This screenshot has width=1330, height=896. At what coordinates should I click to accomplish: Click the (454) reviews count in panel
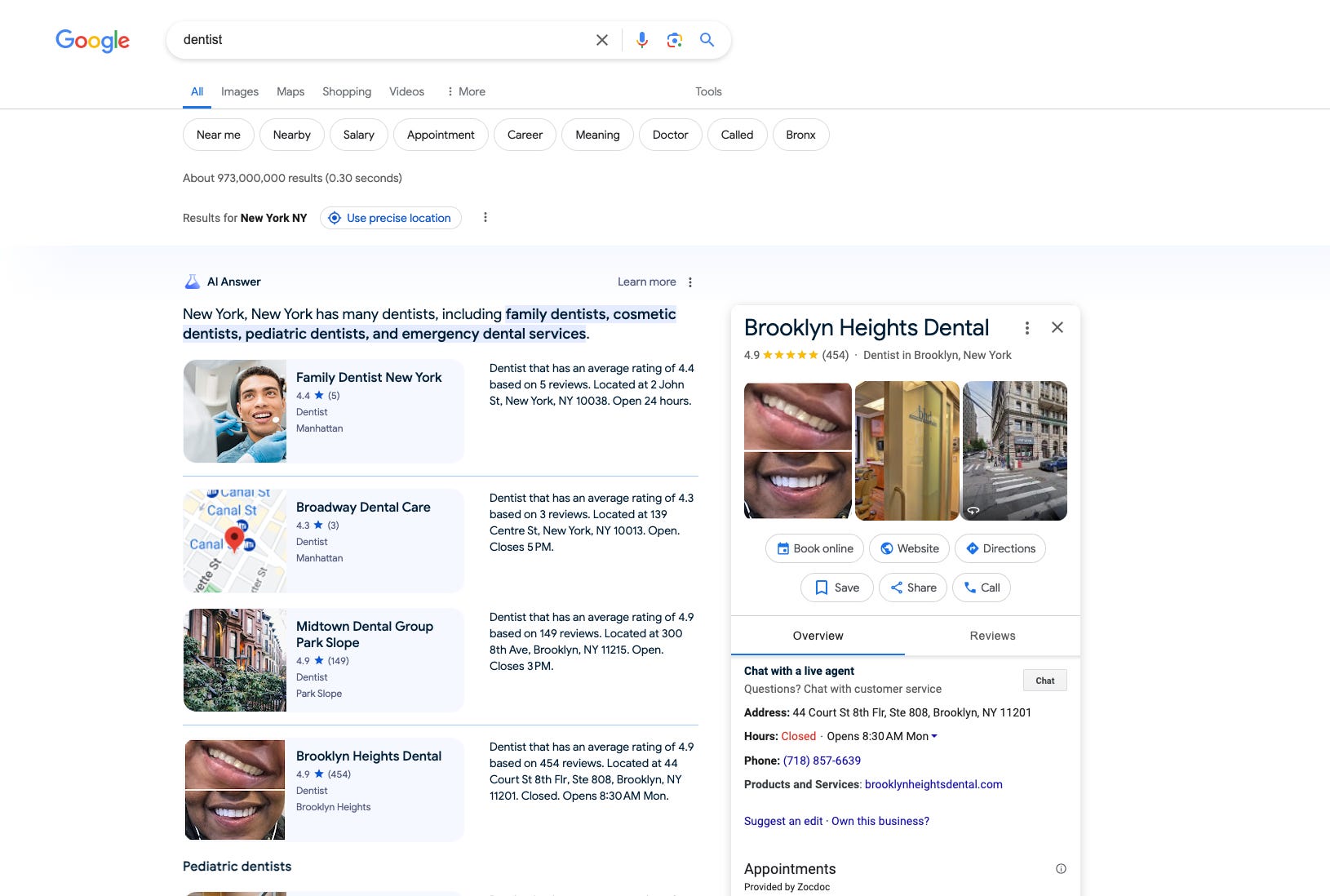836,355
